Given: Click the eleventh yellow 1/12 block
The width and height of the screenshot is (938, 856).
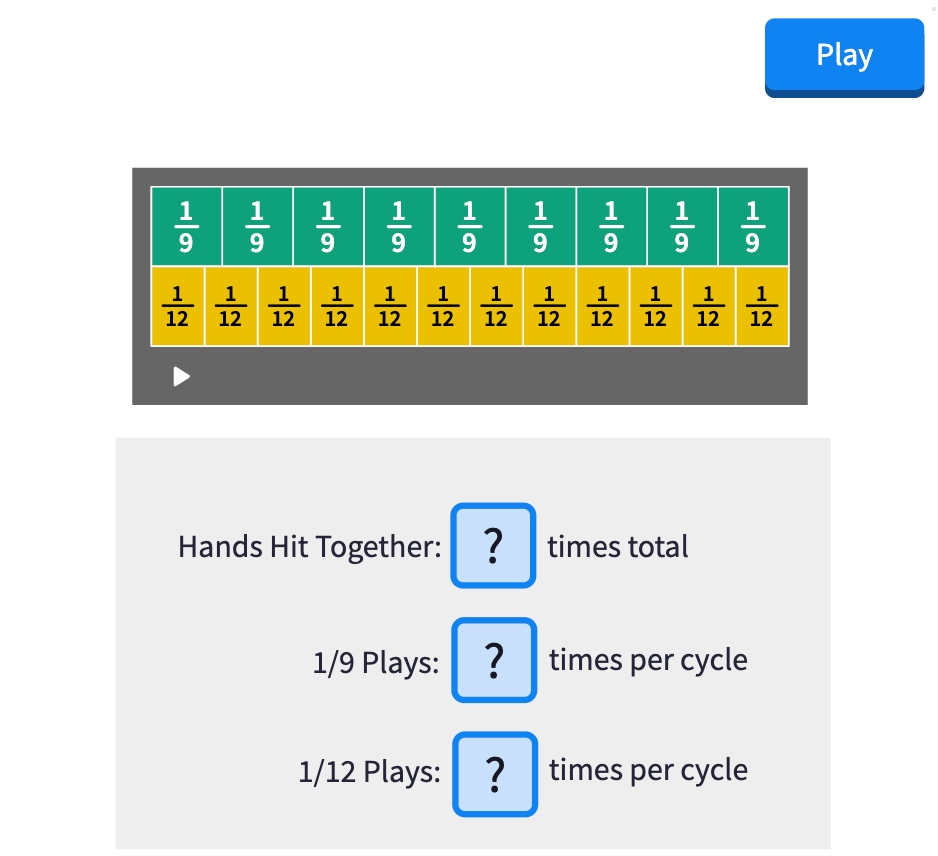Looking at the screenshot, I should [x=709, y=306].
